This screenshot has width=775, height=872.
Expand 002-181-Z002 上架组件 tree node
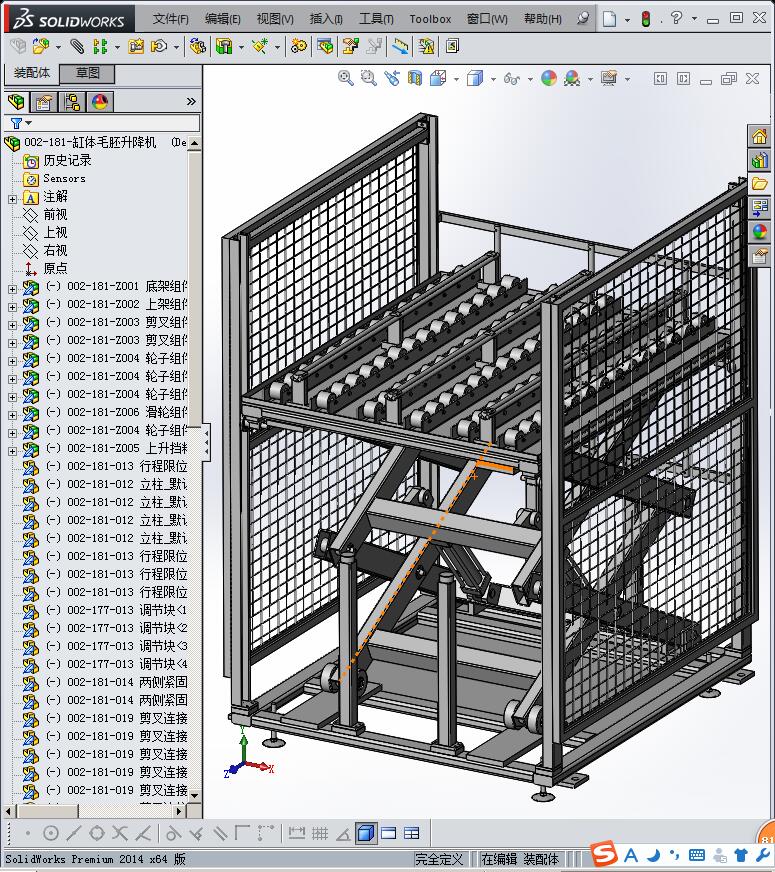(x=12, y=307)
